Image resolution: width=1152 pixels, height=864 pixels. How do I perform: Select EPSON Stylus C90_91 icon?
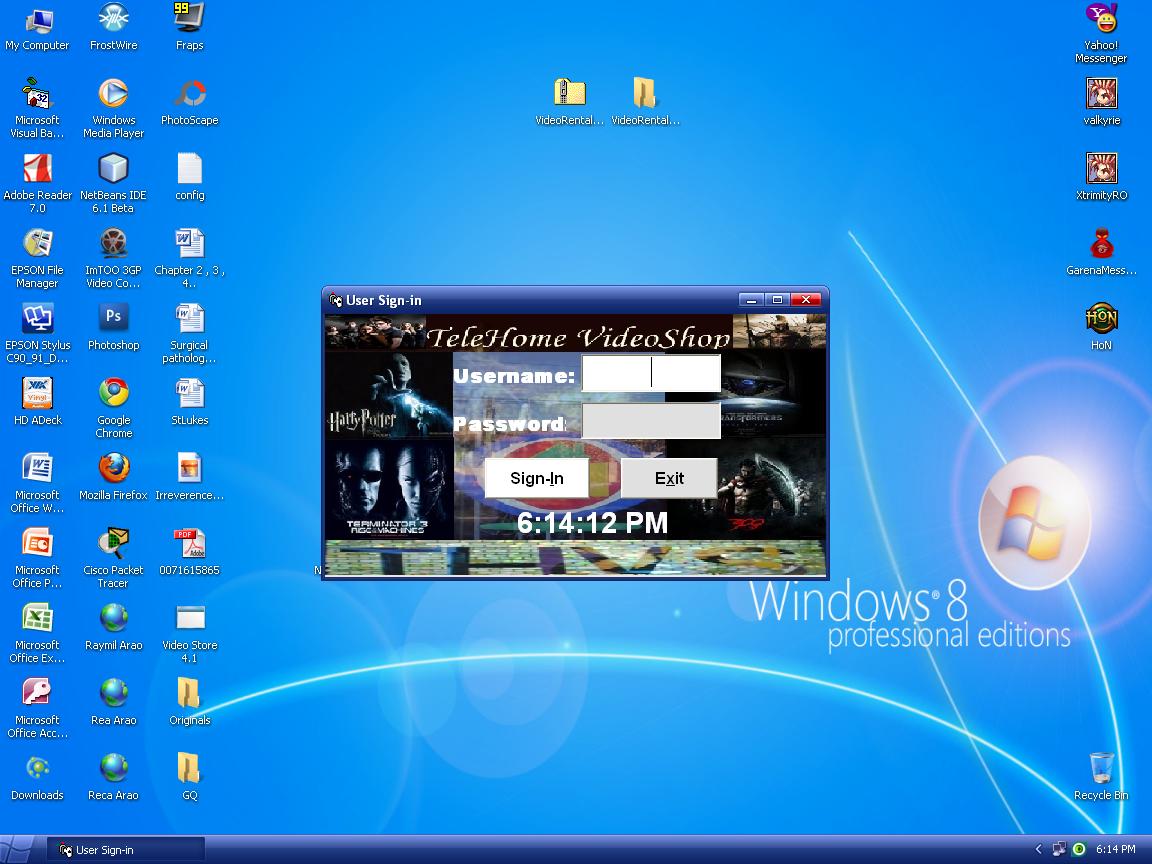click(x=37, y=333)
